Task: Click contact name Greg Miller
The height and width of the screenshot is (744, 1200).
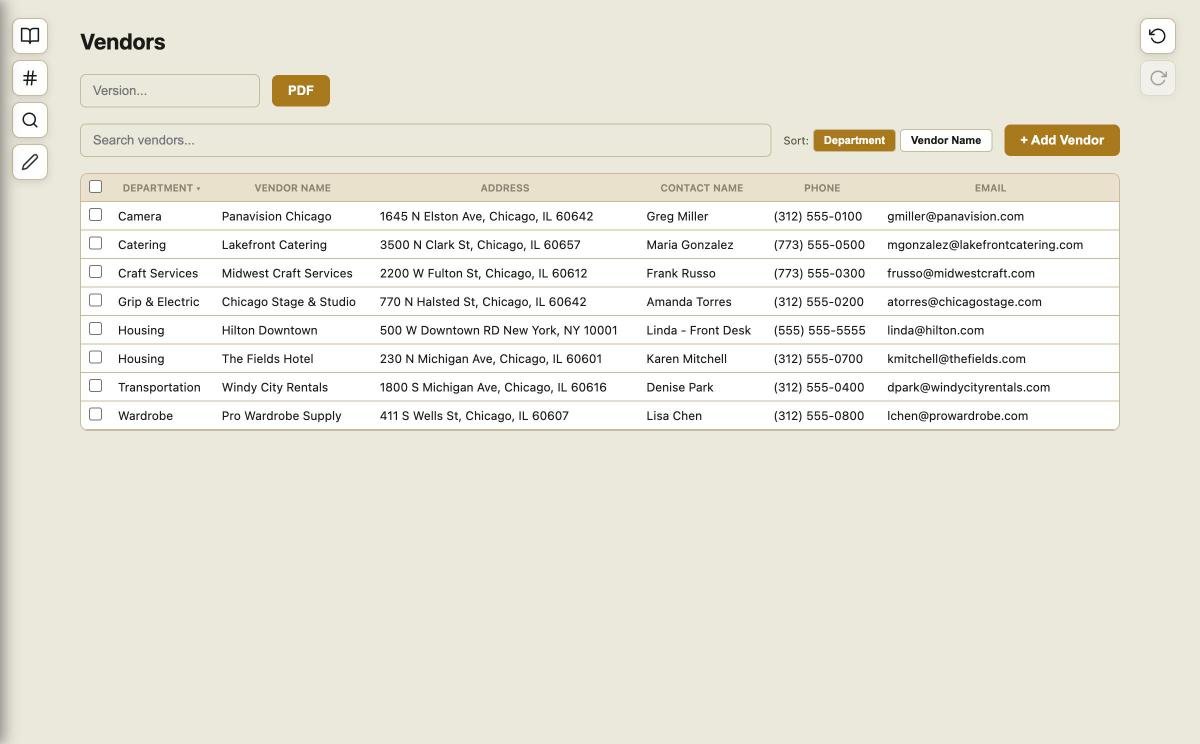Action: point(677,216)
